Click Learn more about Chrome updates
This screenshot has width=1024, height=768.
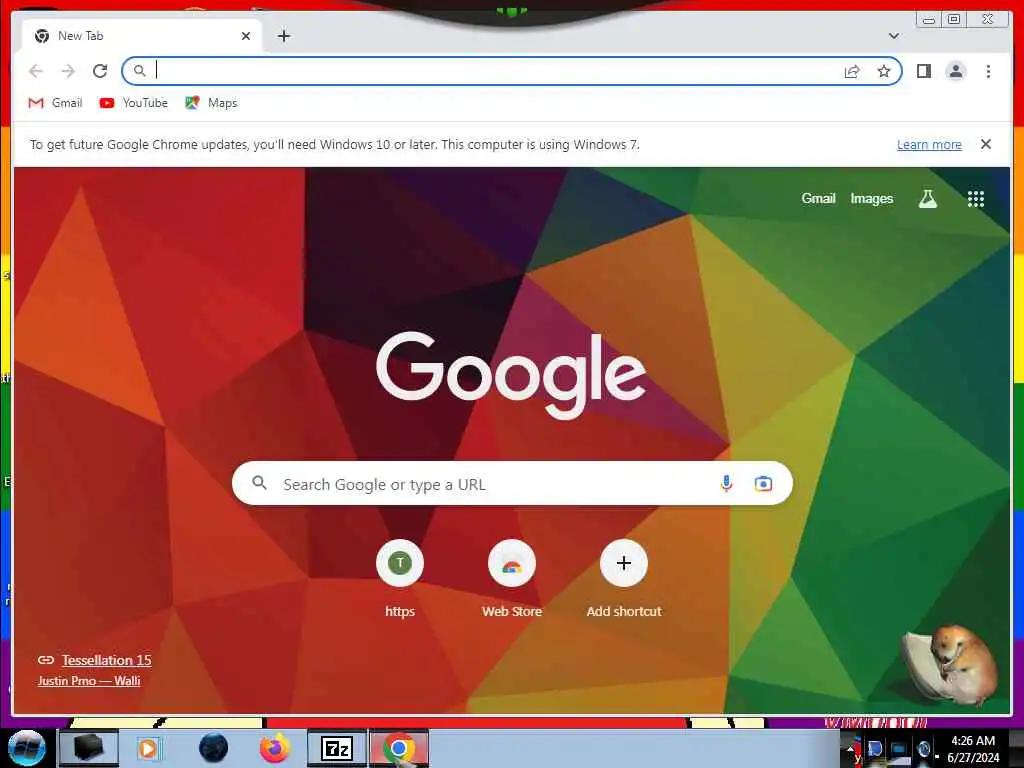click(929, 144)
